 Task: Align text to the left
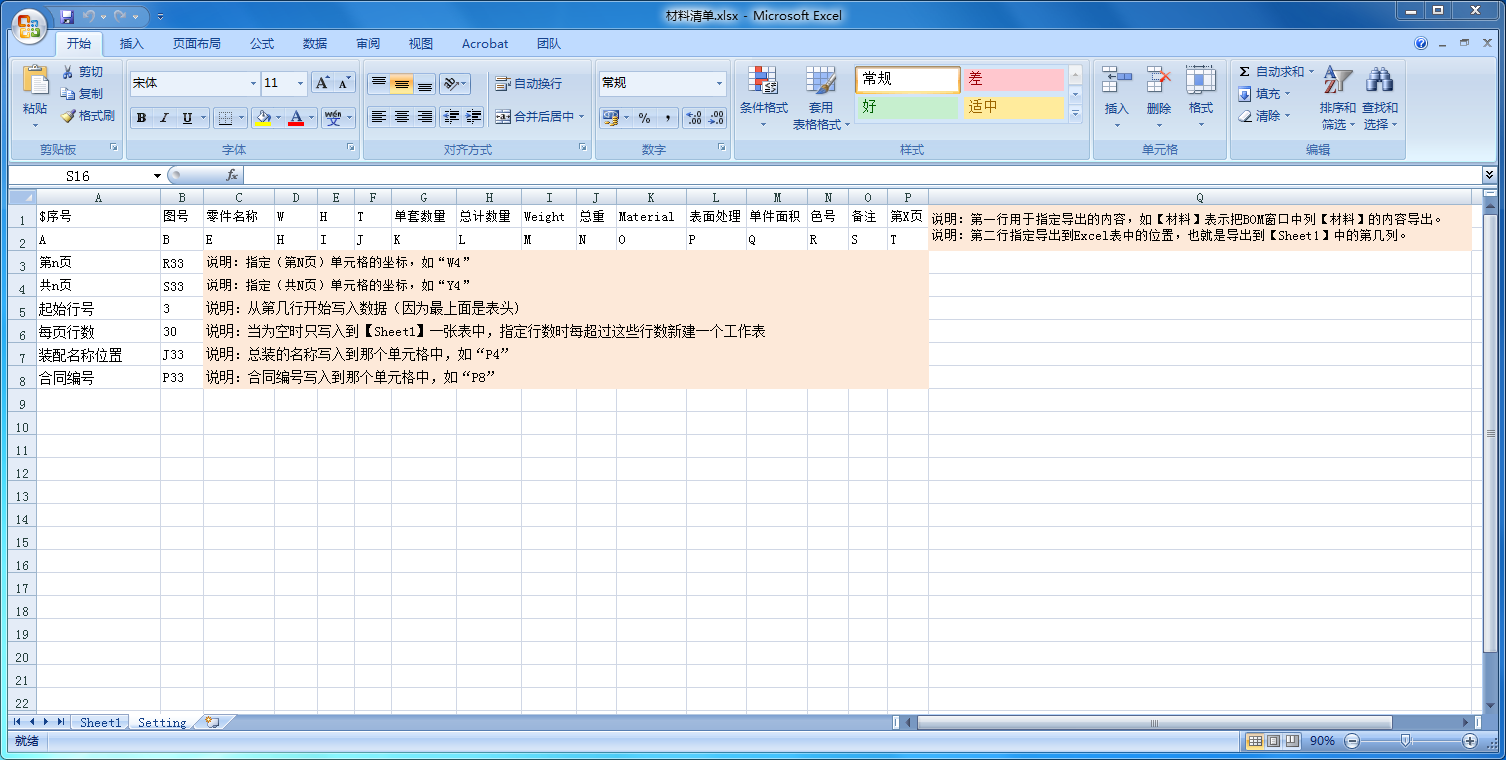tap(378, 117)
